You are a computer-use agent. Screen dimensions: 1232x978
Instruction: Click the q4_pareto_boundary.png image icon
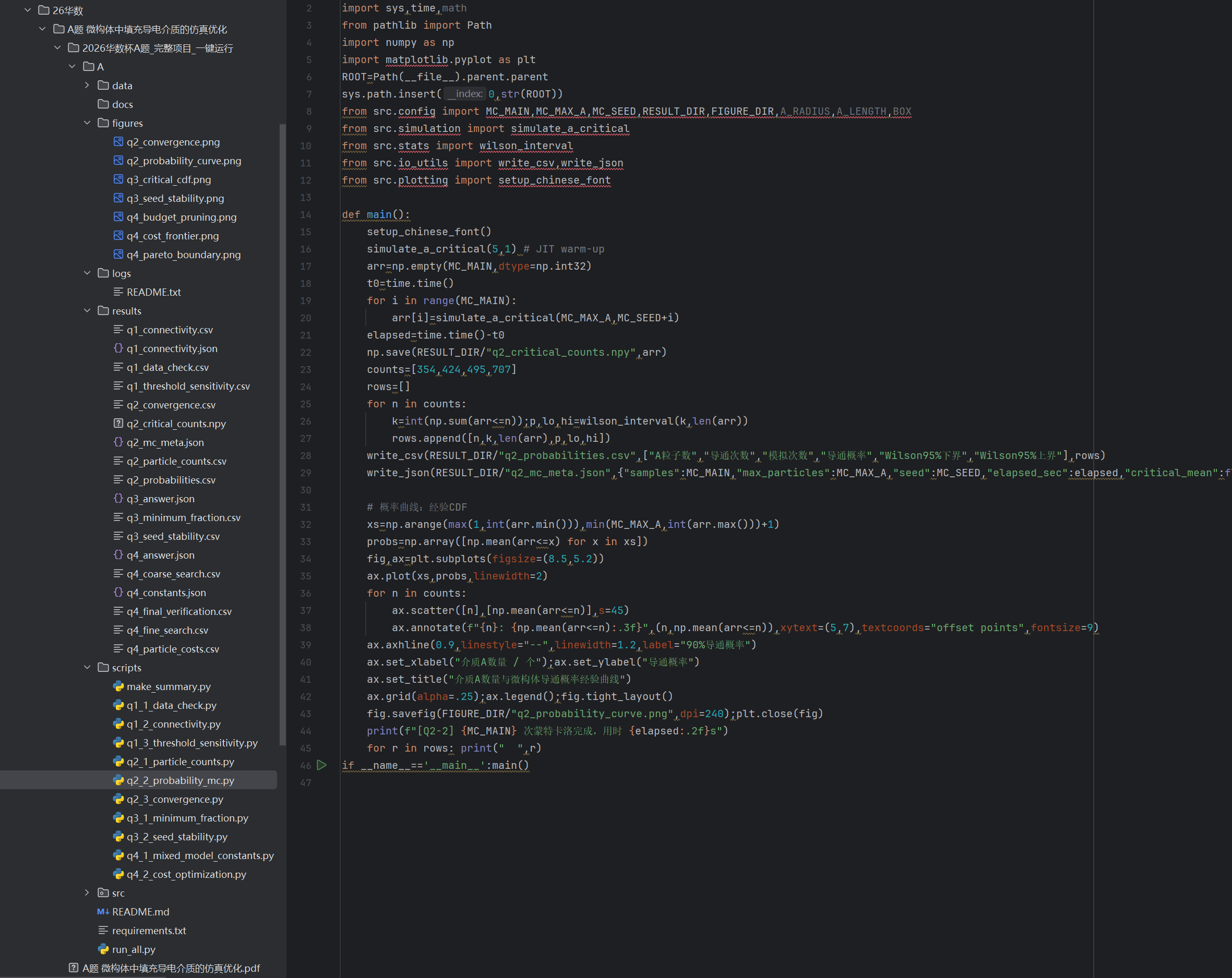(118, 254)
